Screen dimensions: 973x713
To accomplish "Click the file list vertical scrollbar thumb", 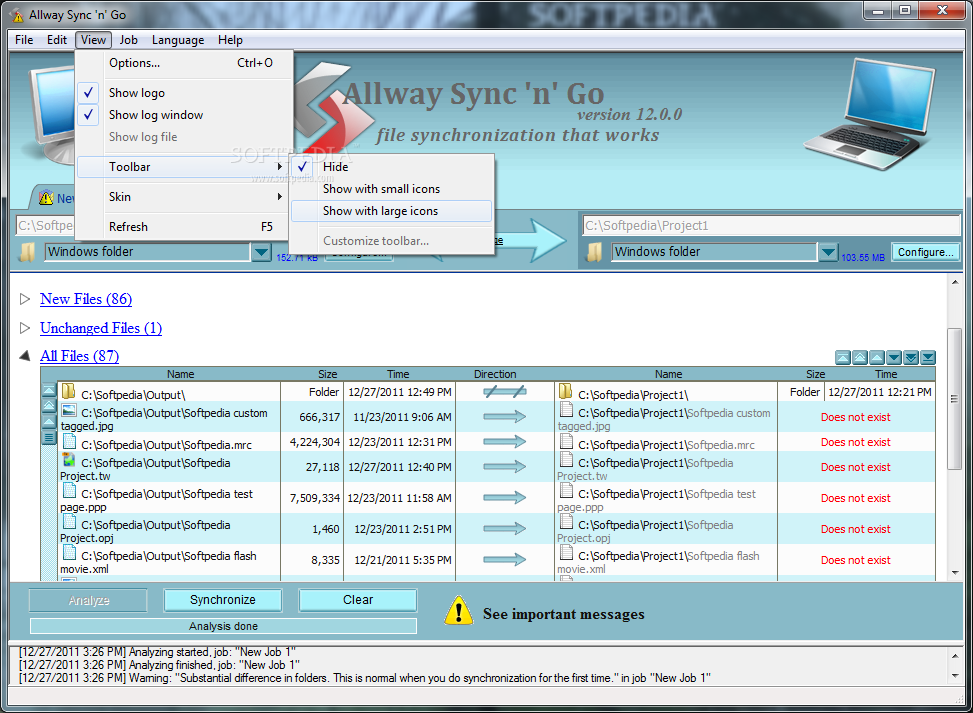I will point(954,399).
